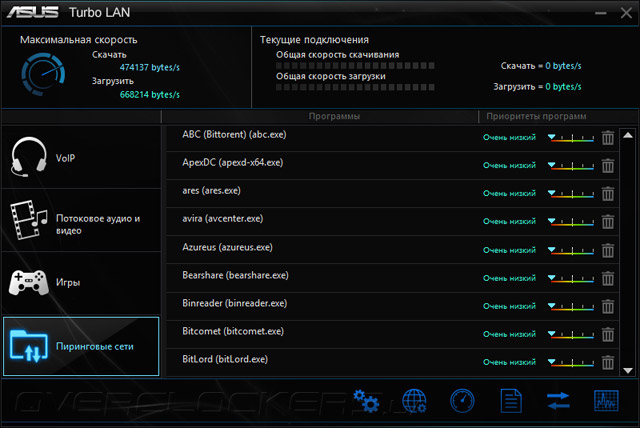
Task: Adjust Bearshare priority slider
Action: pos(571,278)
